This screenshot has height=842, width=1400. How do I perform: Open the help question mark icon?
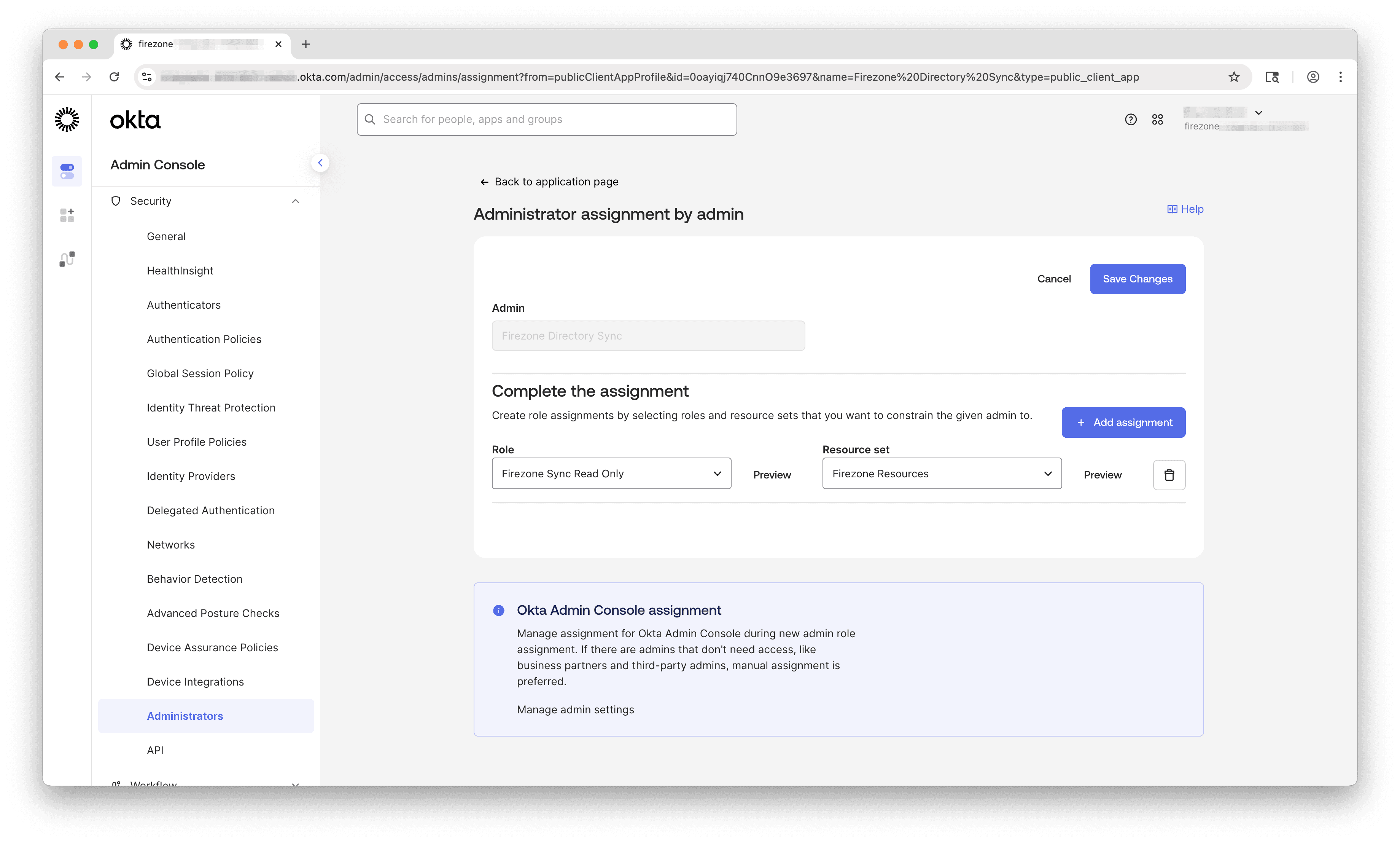pyautogui.click(x=1130, y=119)
